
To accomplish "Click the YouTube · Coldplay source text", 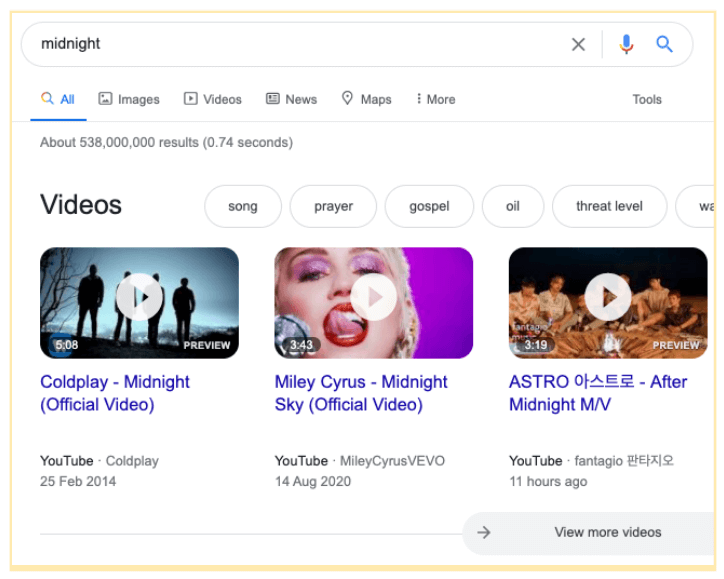I will click(x=99, y=461).
